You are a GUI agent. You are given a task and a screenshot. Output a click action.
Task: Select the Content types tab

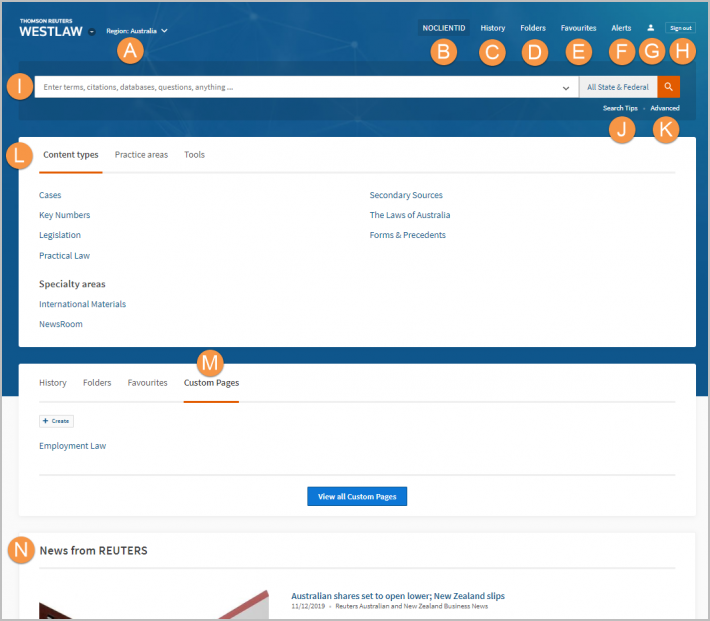pyautogui.click(x=71, y=155)
